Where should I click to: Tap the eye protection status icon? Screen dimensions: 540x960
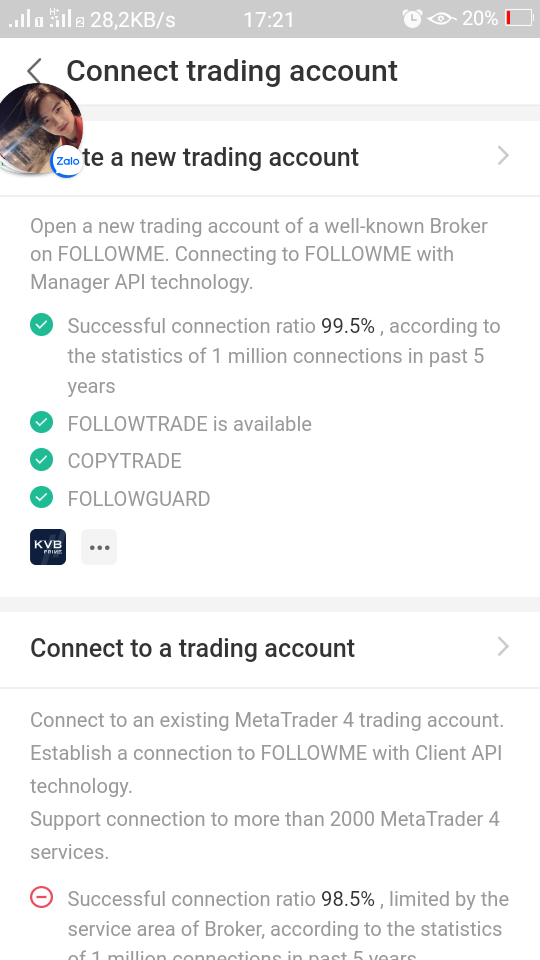[x=441, y=19]
